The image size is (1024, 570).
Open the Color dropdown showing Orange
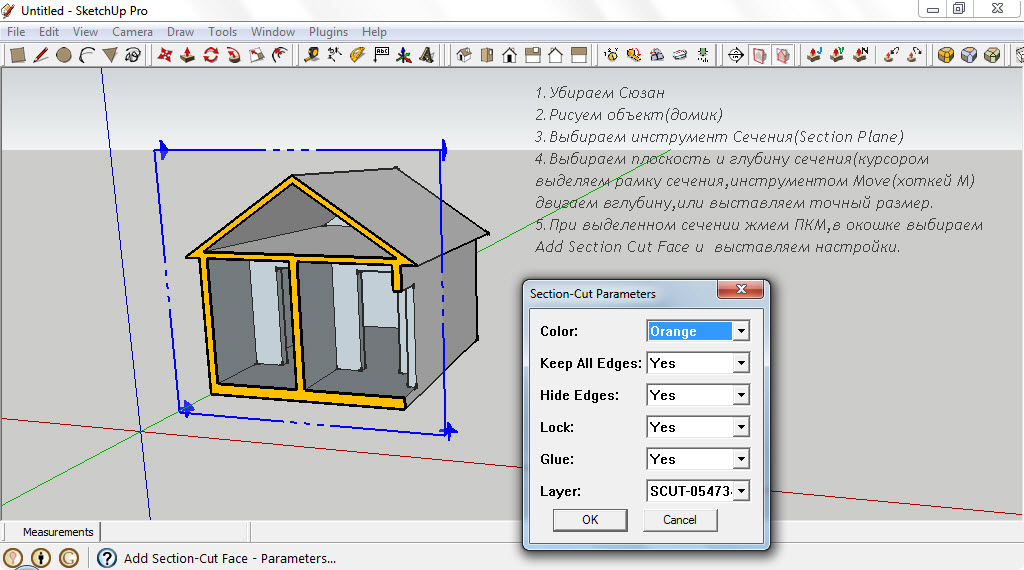(x=740, y=331)
